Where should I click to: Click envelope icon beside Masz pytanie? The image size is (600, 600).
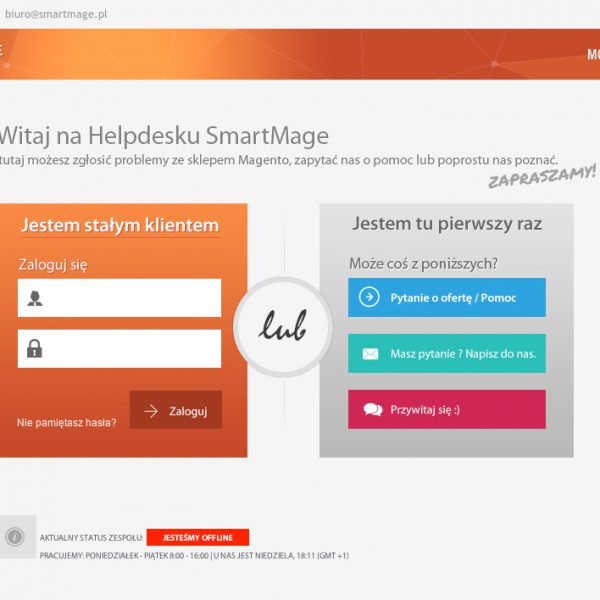pyautogui.click(x=370, y=354)
